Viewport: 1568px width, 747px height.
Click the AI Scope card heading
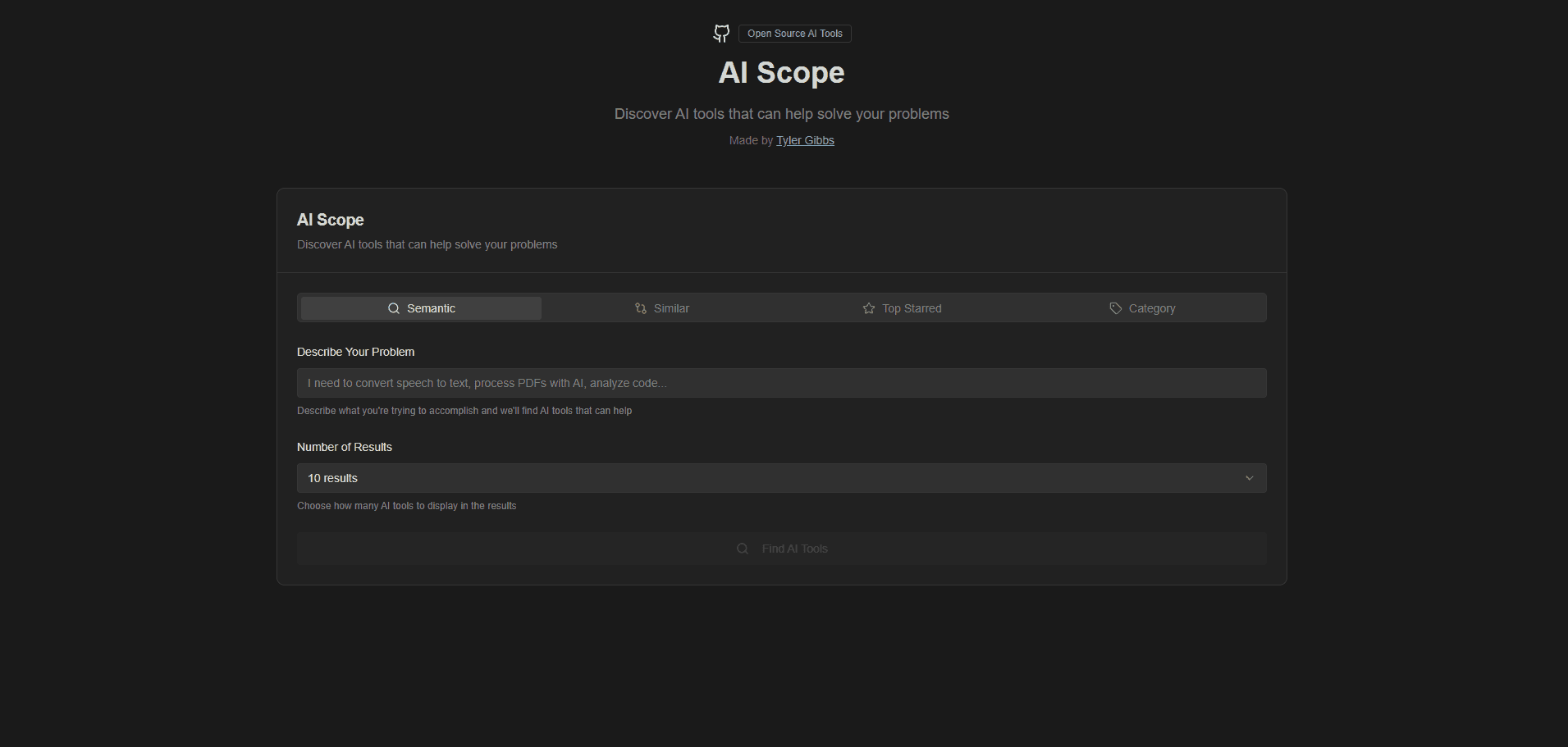(330, 220)
